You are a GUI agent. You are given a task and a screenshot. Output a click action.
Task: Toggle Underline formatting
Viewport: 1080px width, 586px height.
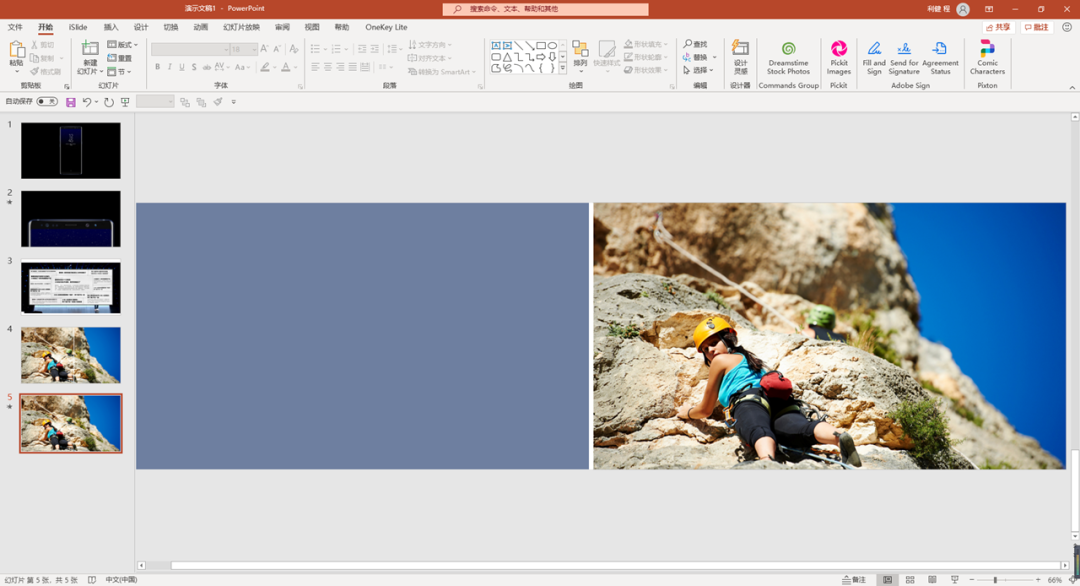coord(182,67)
